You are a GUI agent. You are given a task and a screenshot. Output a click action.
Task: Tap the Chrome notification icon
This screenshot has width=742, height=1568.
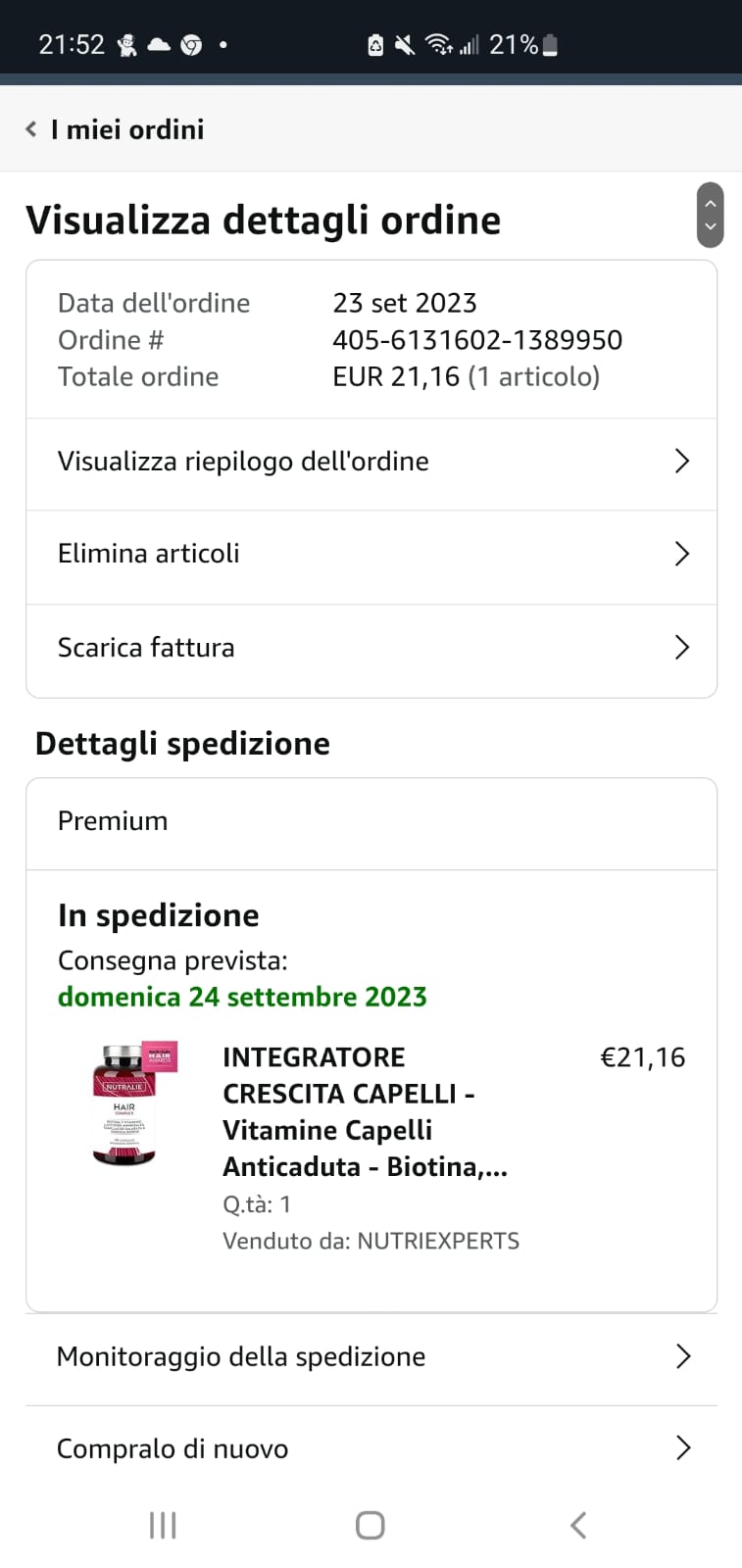pos(191,44)
